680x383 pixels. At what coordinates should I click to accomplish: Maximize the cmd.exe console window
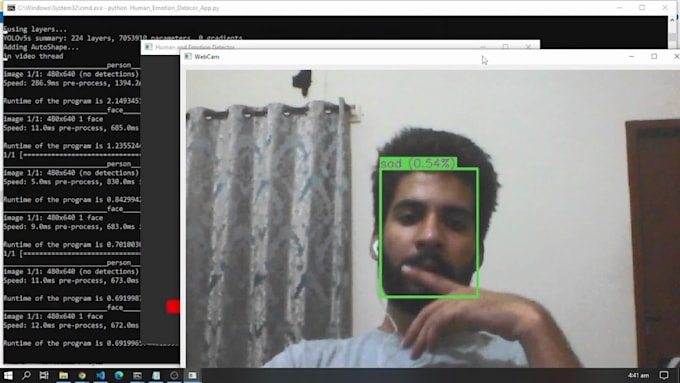(642, 8)
